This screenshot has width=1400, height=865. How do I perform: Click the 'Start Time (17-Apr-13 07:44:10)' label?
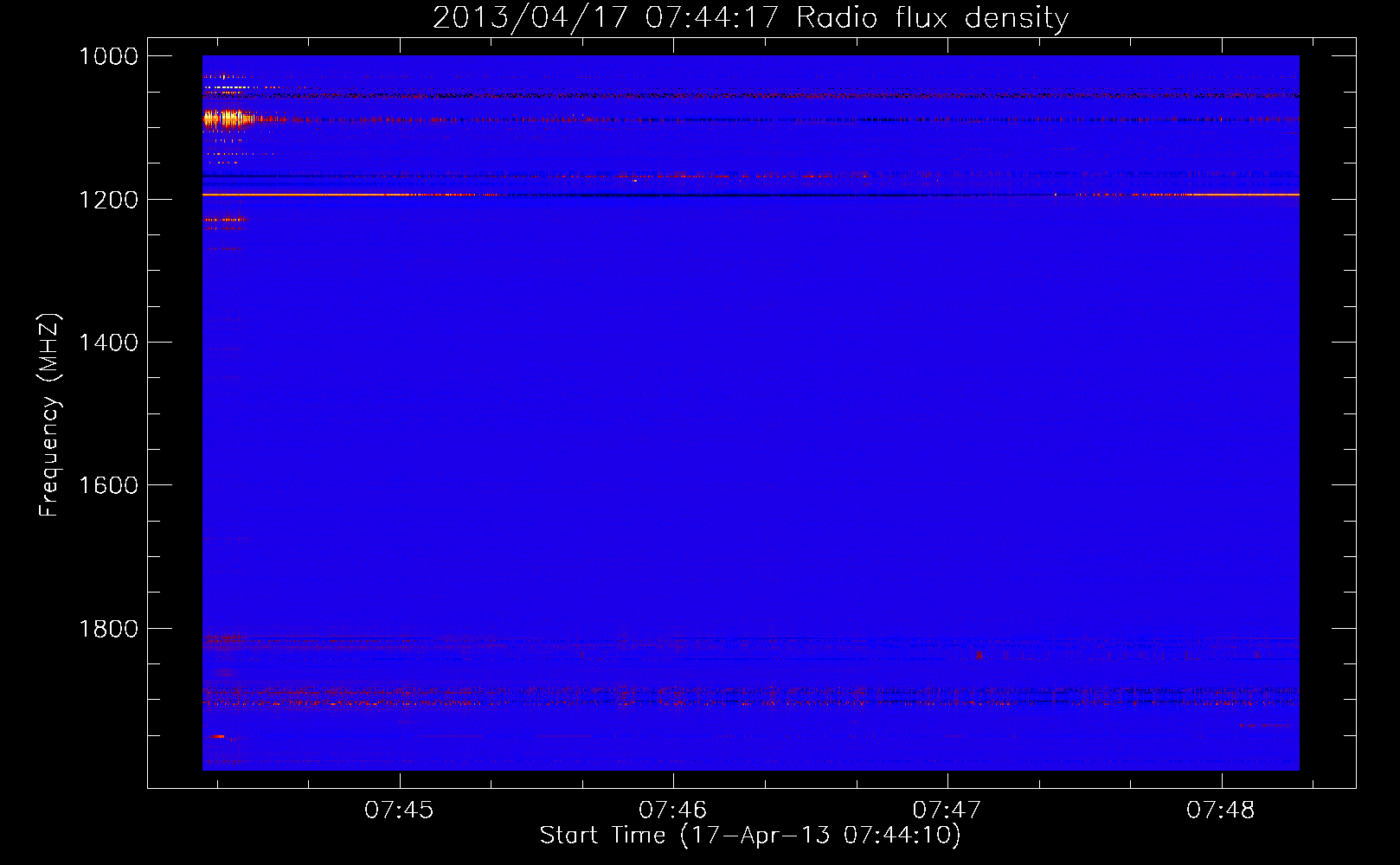pyautogui.click(x=750, y=836)
